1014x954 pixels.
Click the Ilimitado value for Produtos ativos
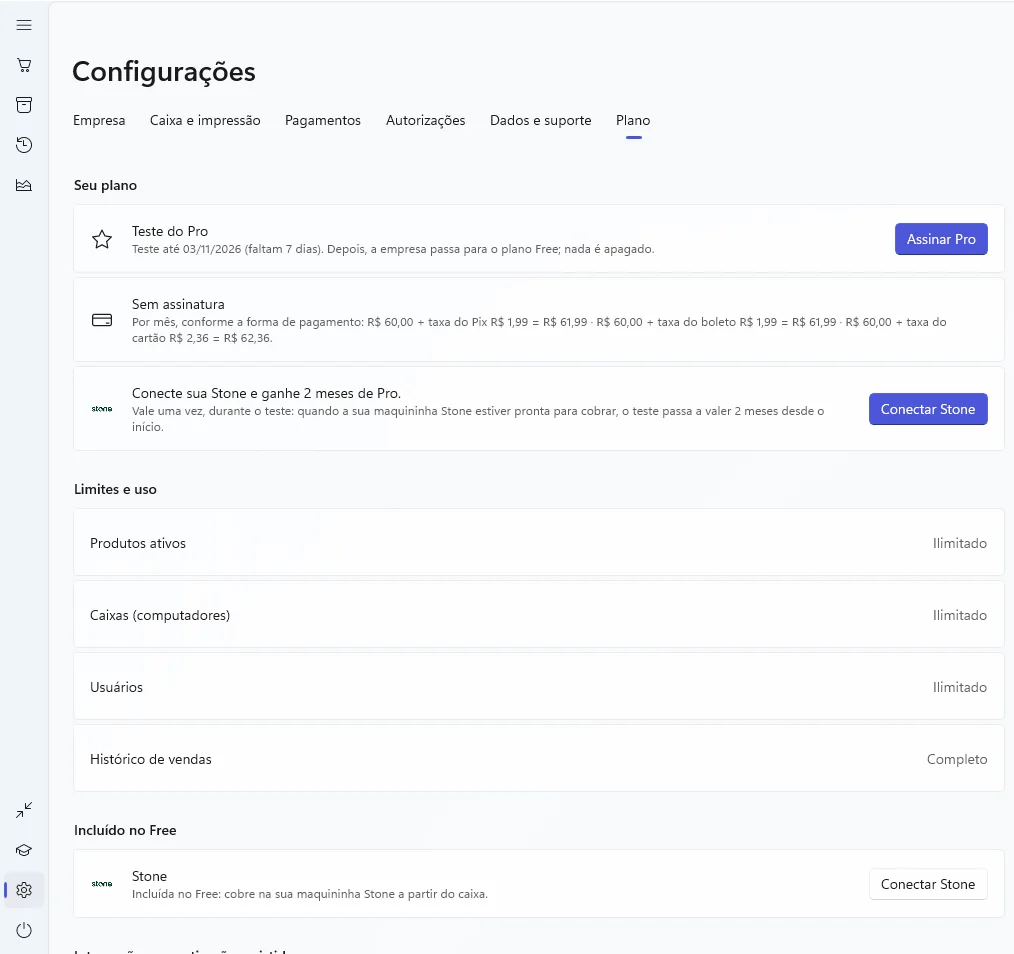[x=960, y=543]
